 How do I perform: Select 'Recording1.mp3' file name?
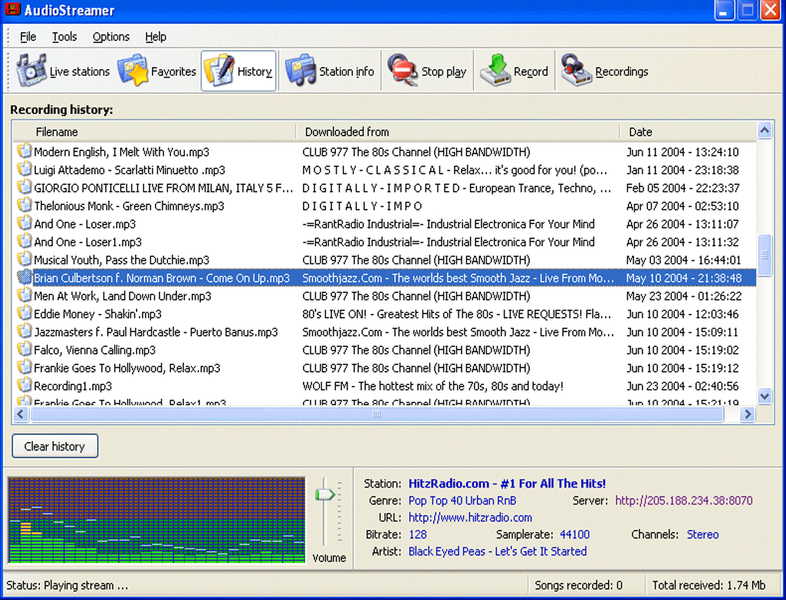coord(73,386)
